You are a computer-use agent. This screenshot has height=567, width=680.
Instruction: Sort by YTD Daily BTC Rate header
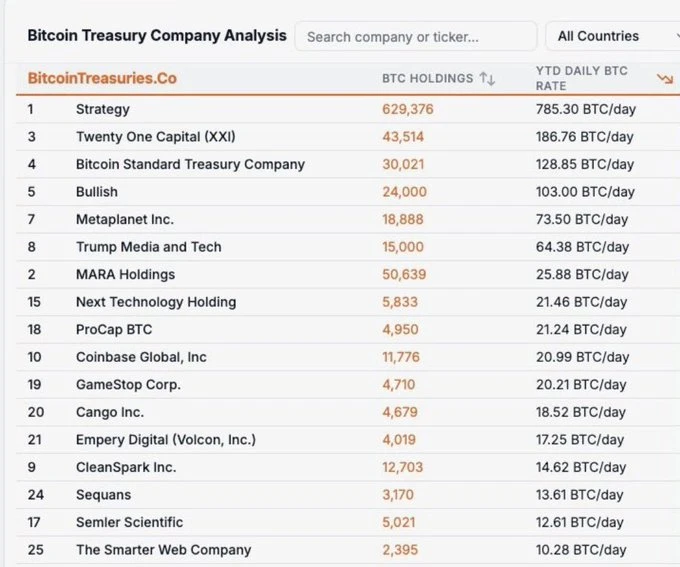(580, 78)
